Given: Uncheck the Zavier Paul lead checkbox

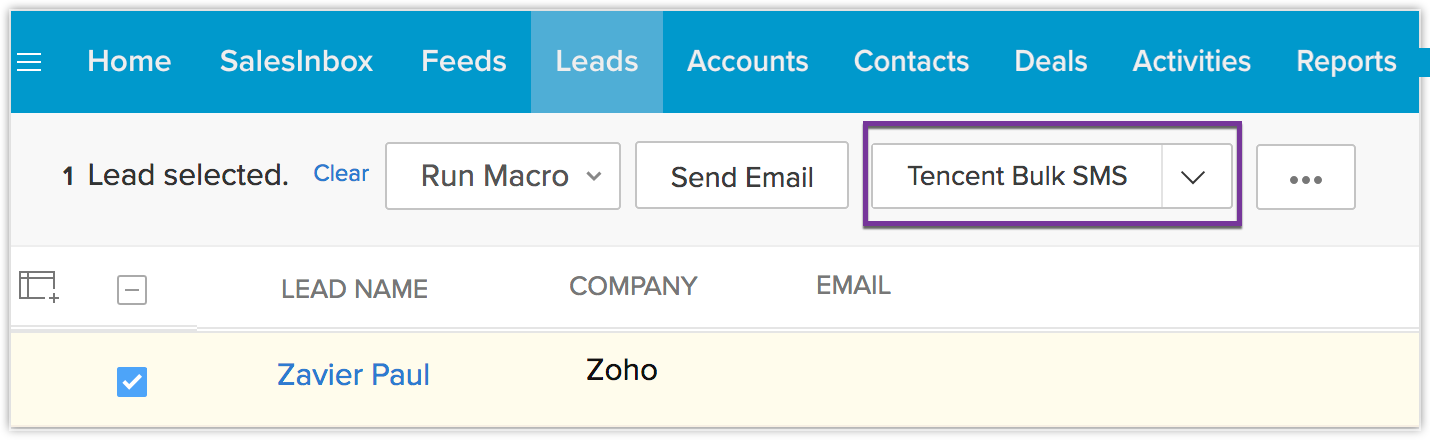Looking at the screenshot, I should pos(132,381).
